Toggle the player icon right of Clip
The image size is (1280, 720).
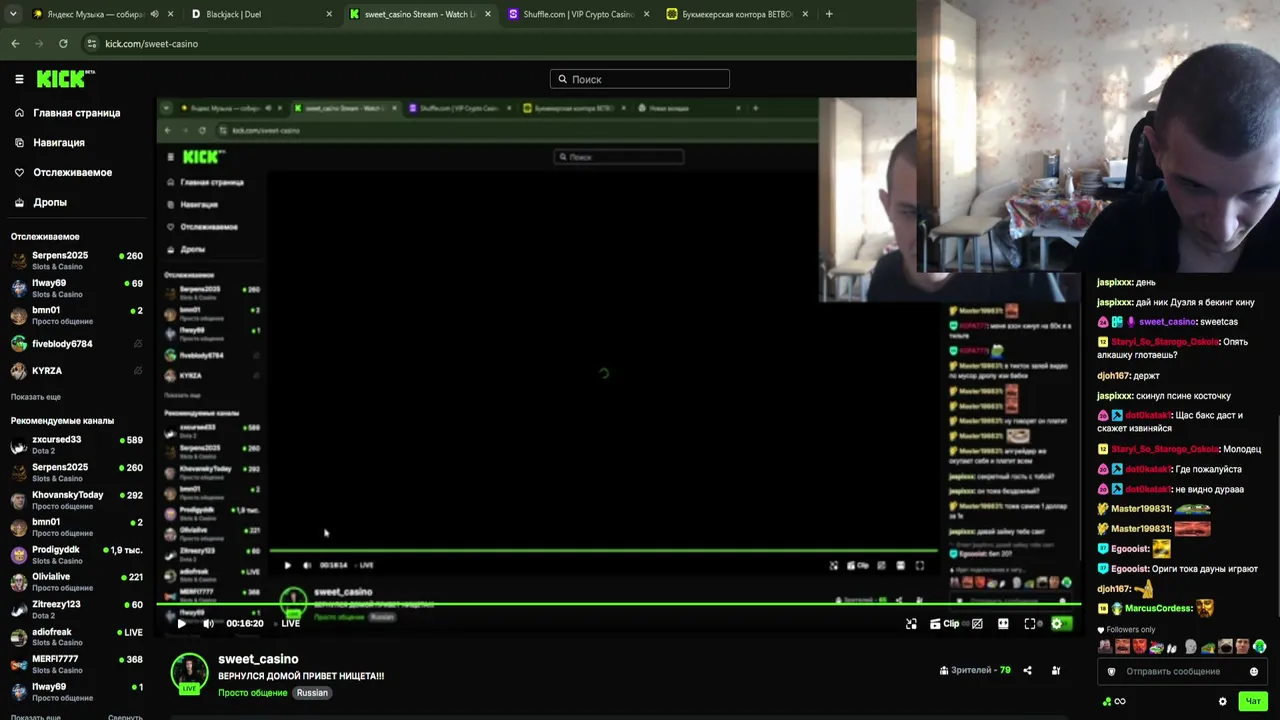pos(977,624)
